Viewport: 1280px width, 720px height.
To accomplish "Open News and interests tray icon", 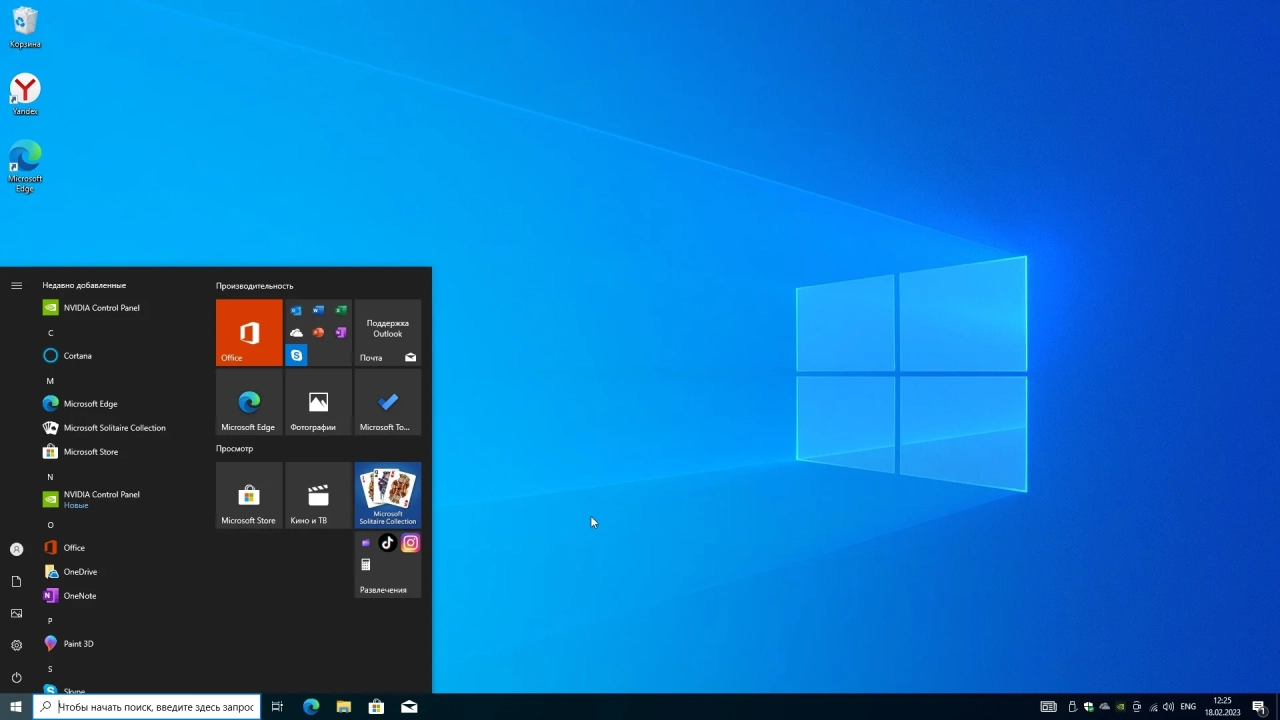I will tap(1048, 707).
